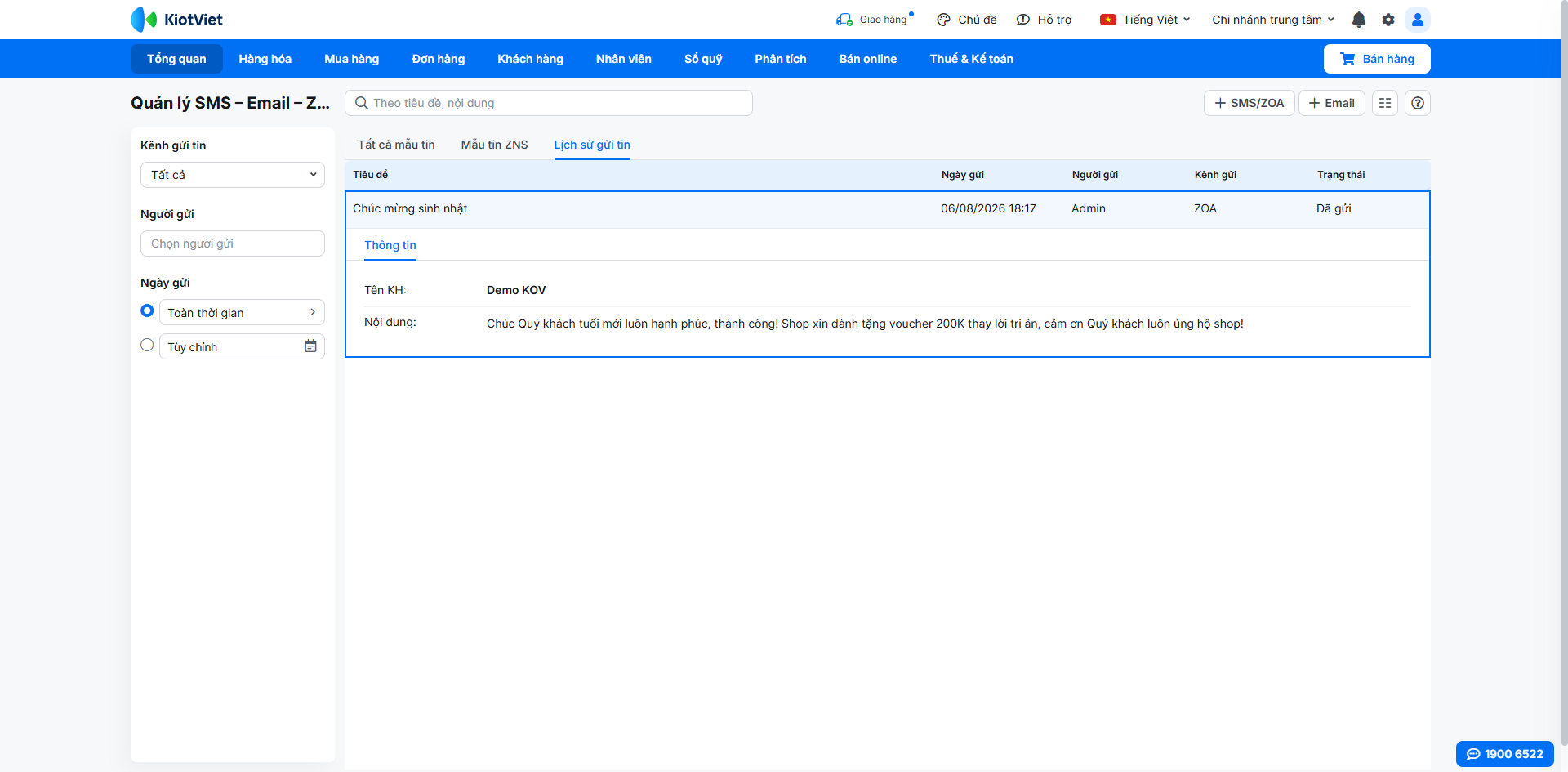
Task: Click the 06/08/2026 18:17 date cell
Action: click(988, 208)
